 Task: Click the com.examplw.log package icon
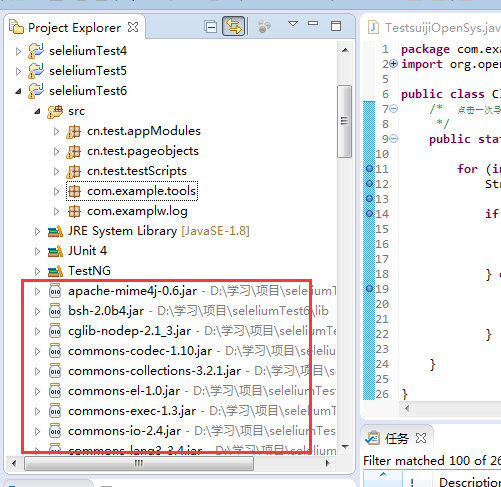(x=74, y=211)
